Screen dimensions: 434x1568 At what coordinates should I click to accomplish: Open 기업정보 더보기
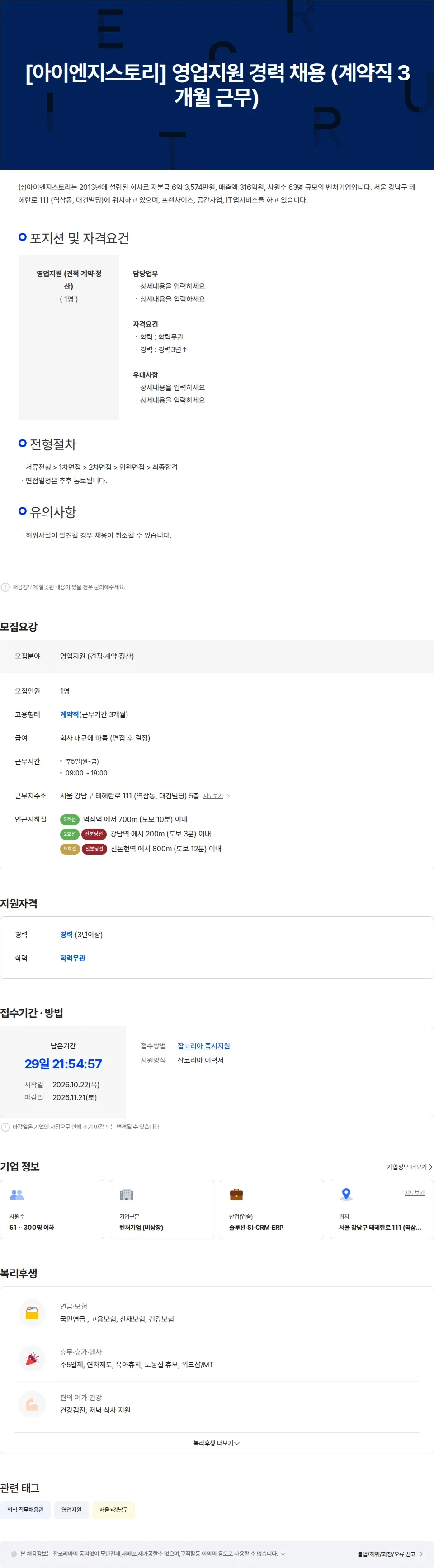[410, 1167]
